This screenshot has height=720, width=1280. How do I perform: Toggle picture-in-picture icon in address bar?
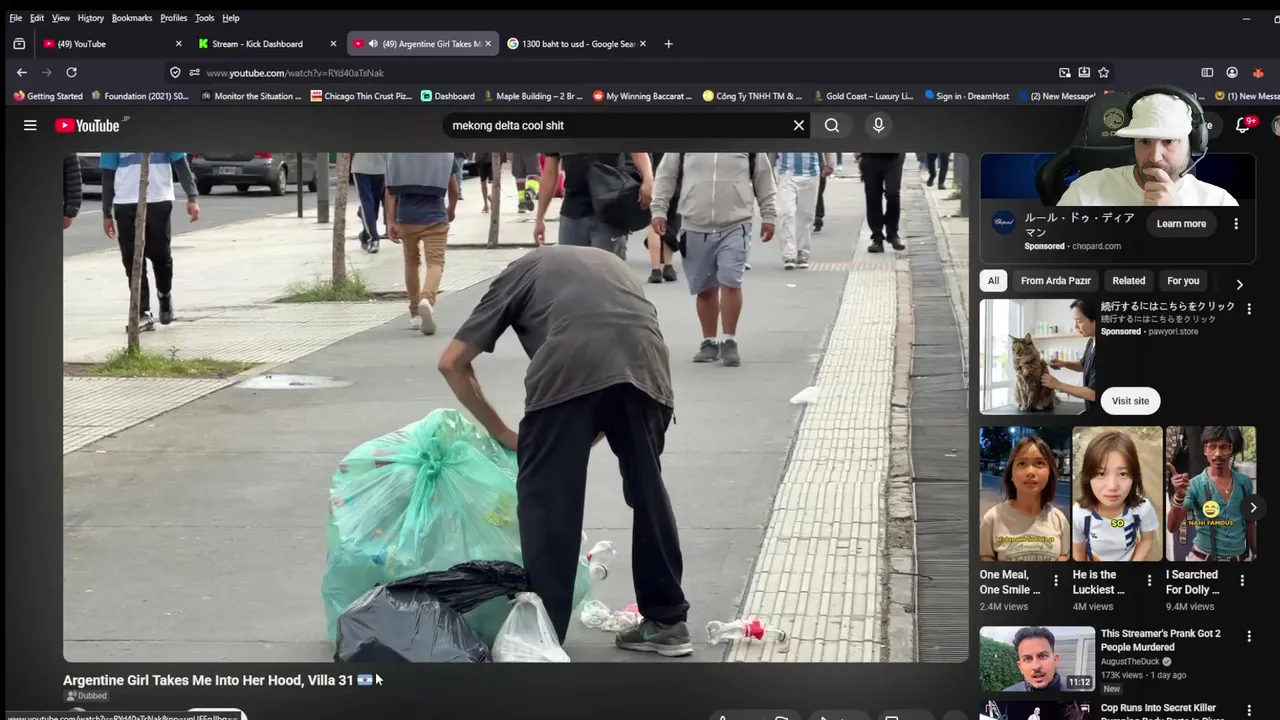[1065, 72]
